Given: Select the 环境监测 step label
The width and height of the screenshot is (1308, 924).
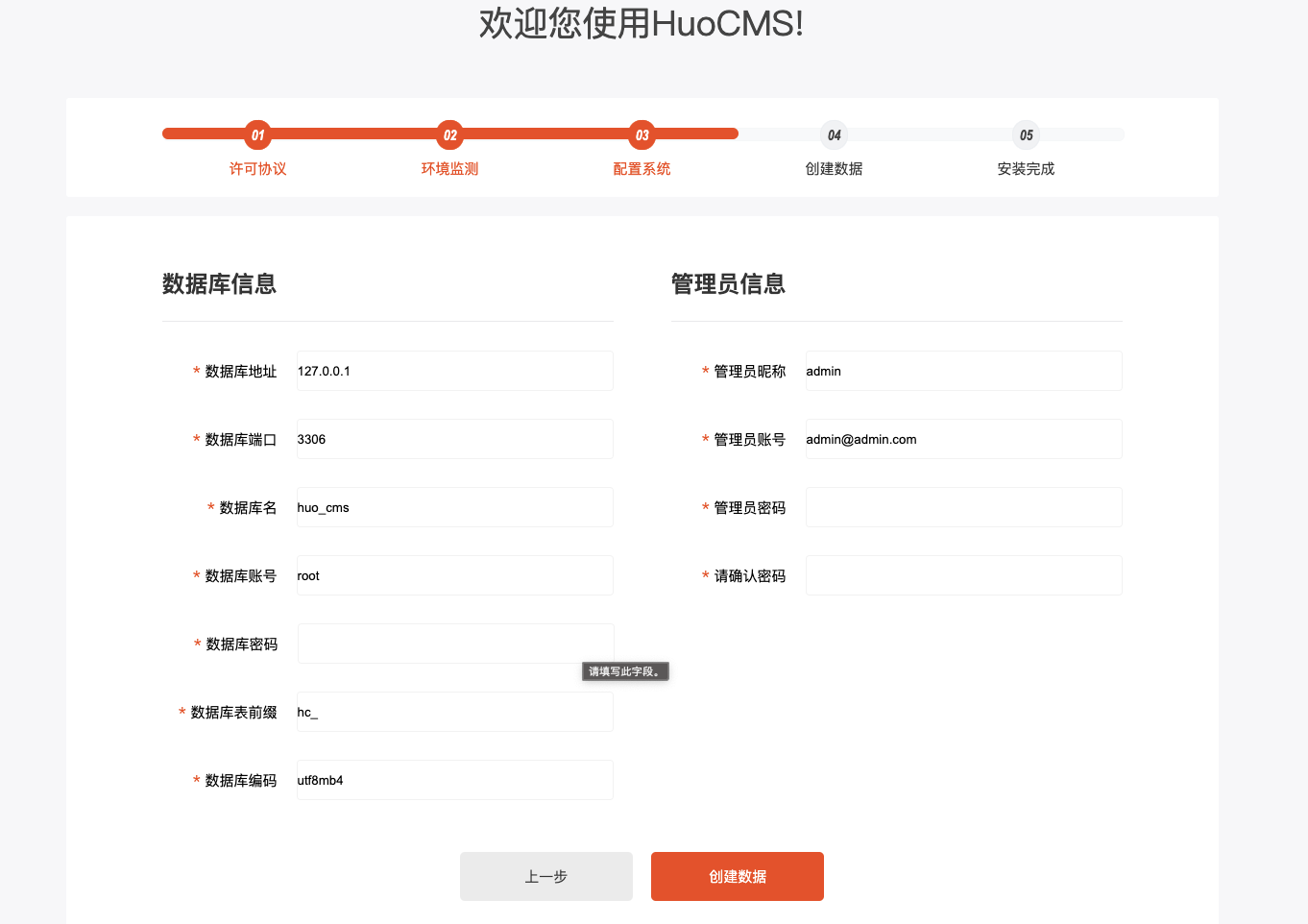Looking at the screenshot, I should click(x=449, y=169).
